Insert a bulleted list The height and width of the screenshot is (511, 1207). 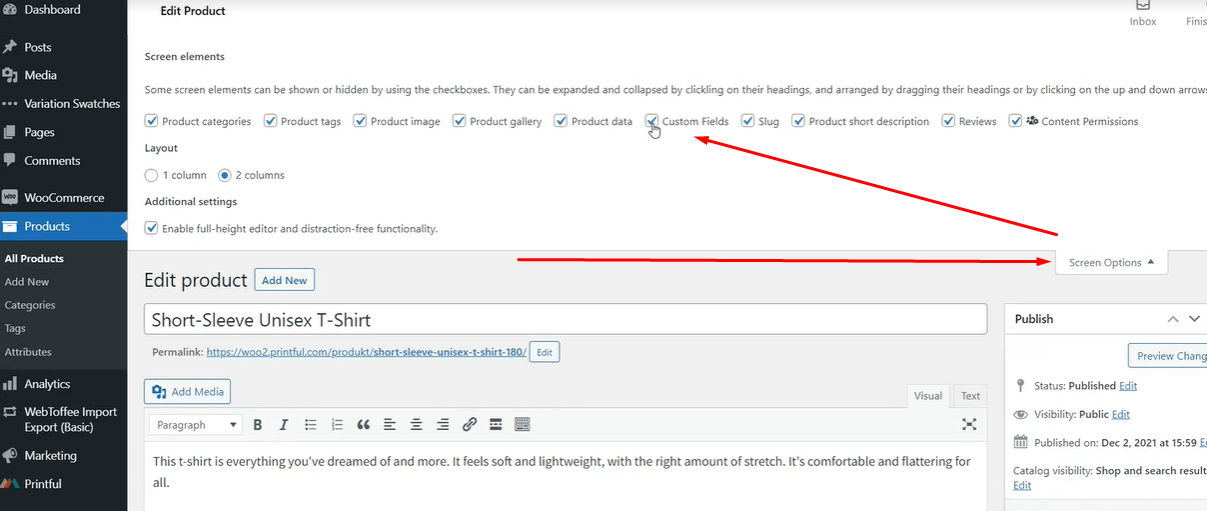pyautogui.click(x=310, y=425)
